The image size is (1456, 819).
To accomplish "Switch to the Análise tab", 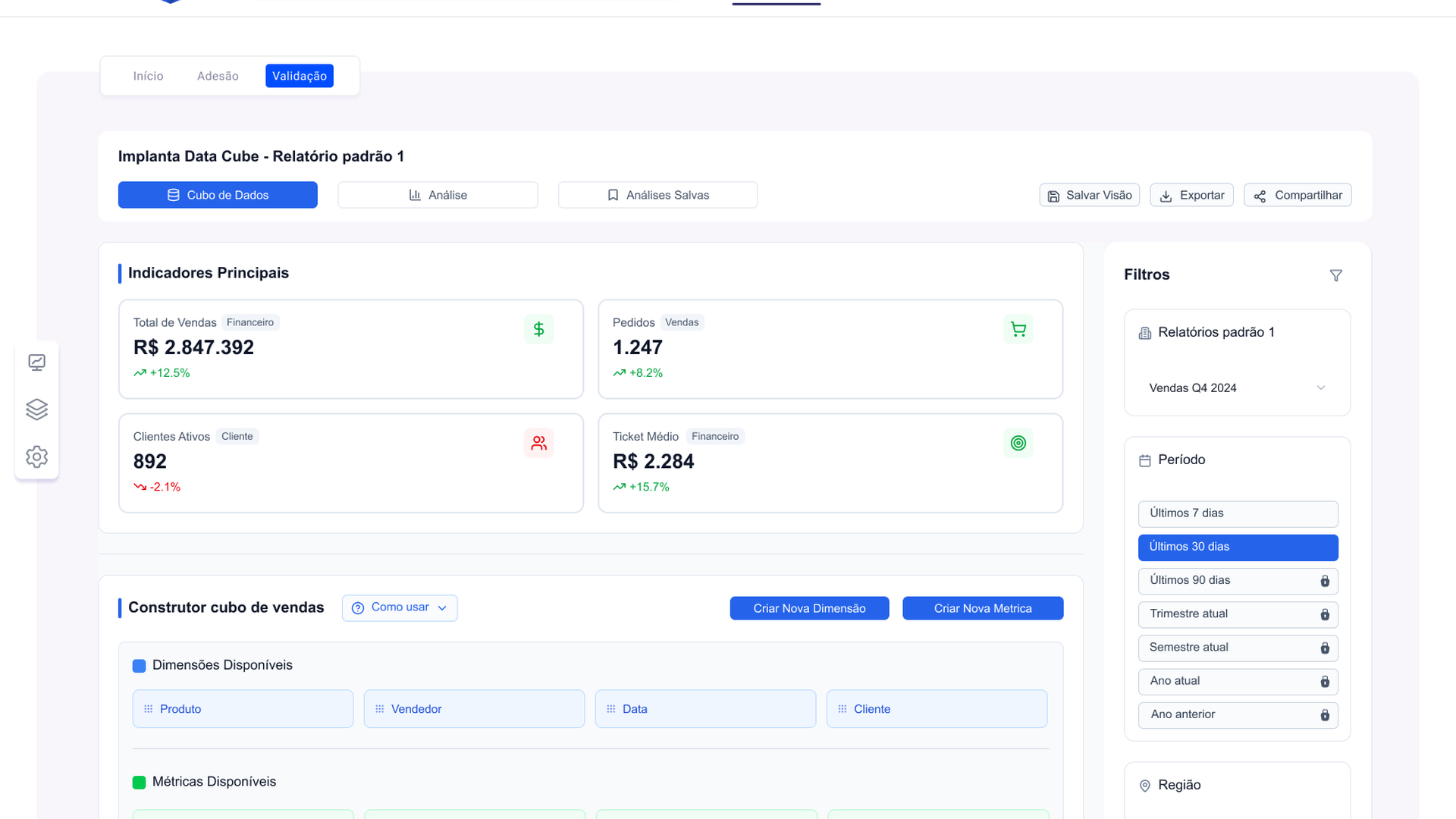I will [438, 195].
